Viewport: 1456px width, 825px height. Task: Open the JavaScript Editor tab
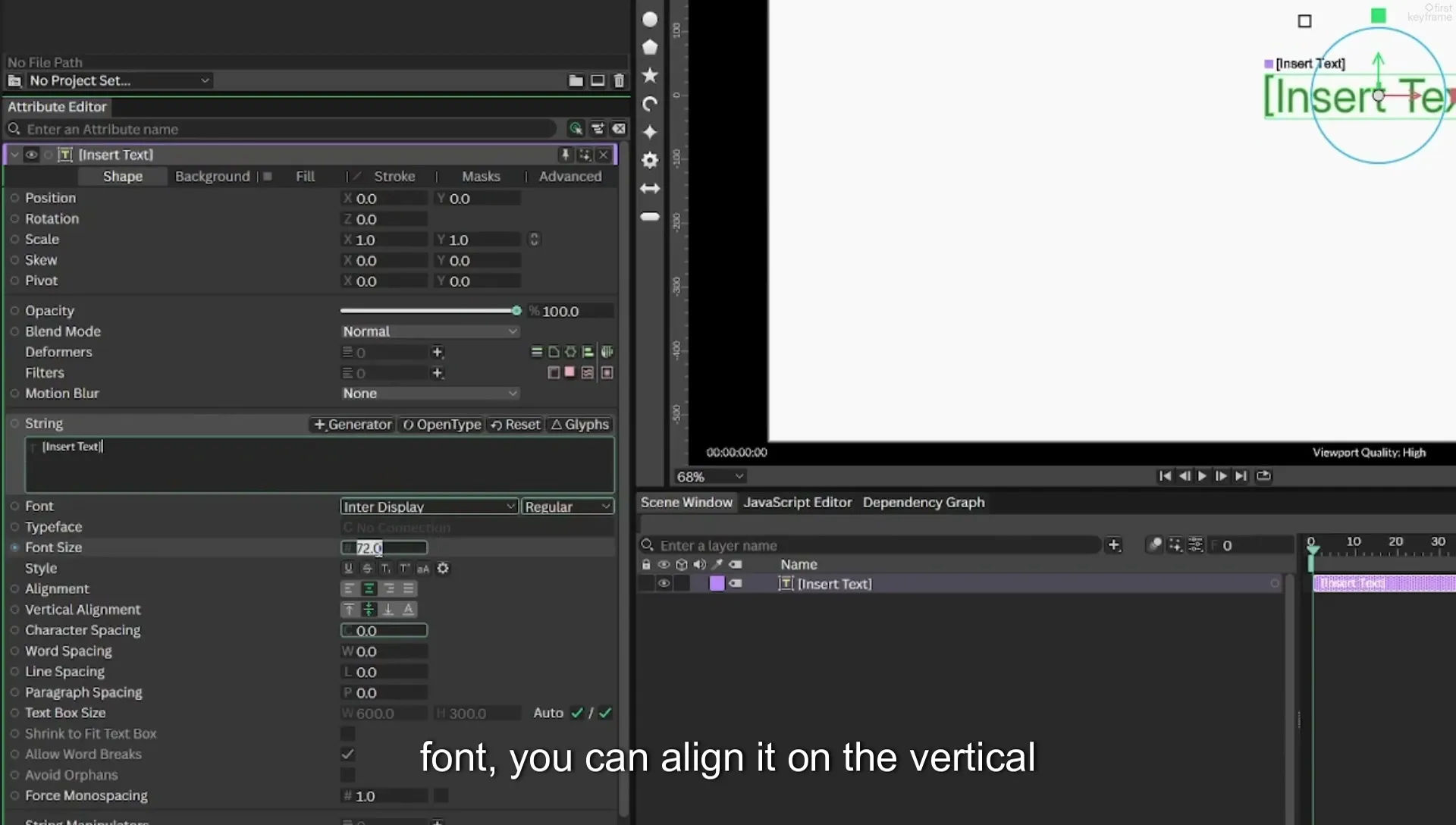pyautogui.click(x=797, y=502)
